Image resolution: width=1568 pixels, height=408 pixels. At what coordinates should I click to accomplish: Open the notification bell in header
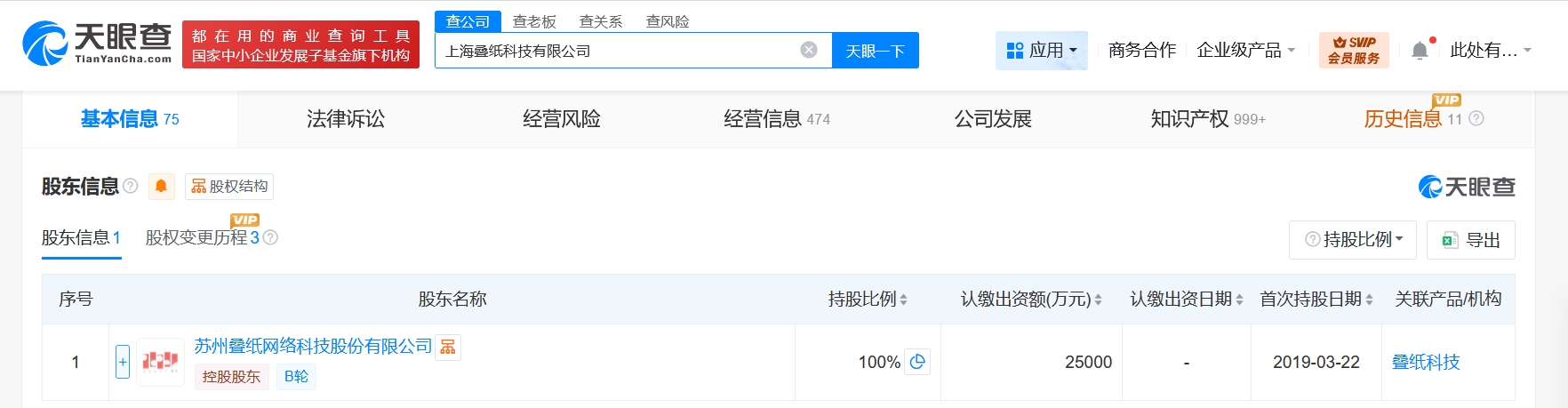pyautogui.click(x=1420, y=51)
